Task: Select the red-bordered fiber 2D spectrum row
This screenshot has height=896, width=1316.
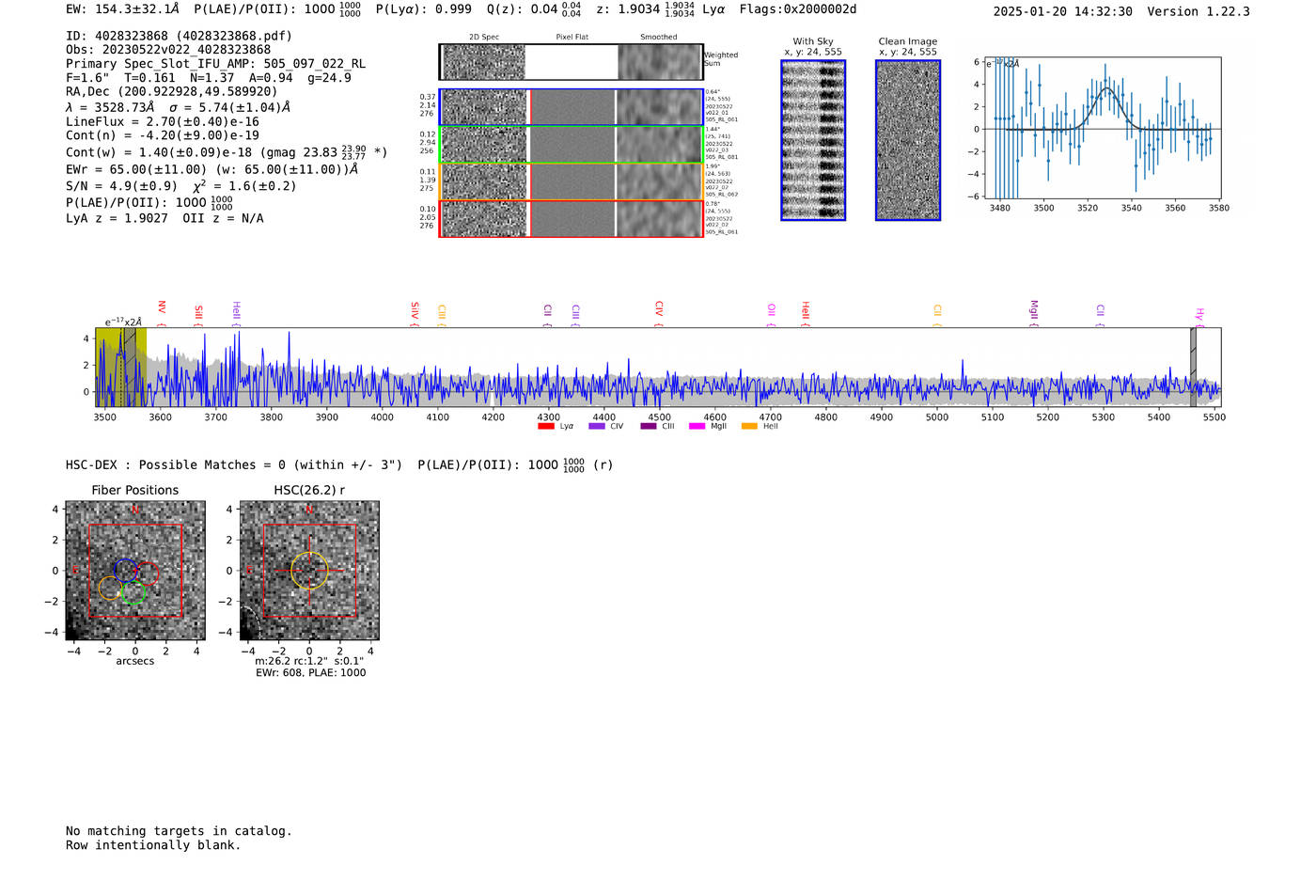Action: [x=572, y=218]
